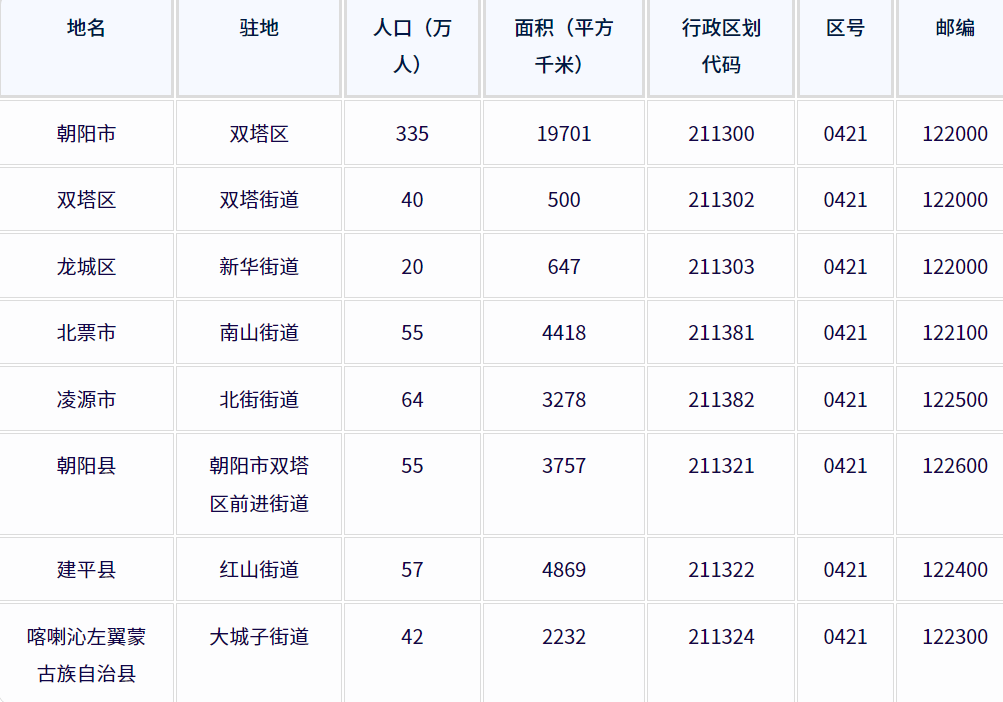Screen dimensions: 1003x702
Task: Click the 面积（平方千米）column header
Action: click(x=564, y=47)
